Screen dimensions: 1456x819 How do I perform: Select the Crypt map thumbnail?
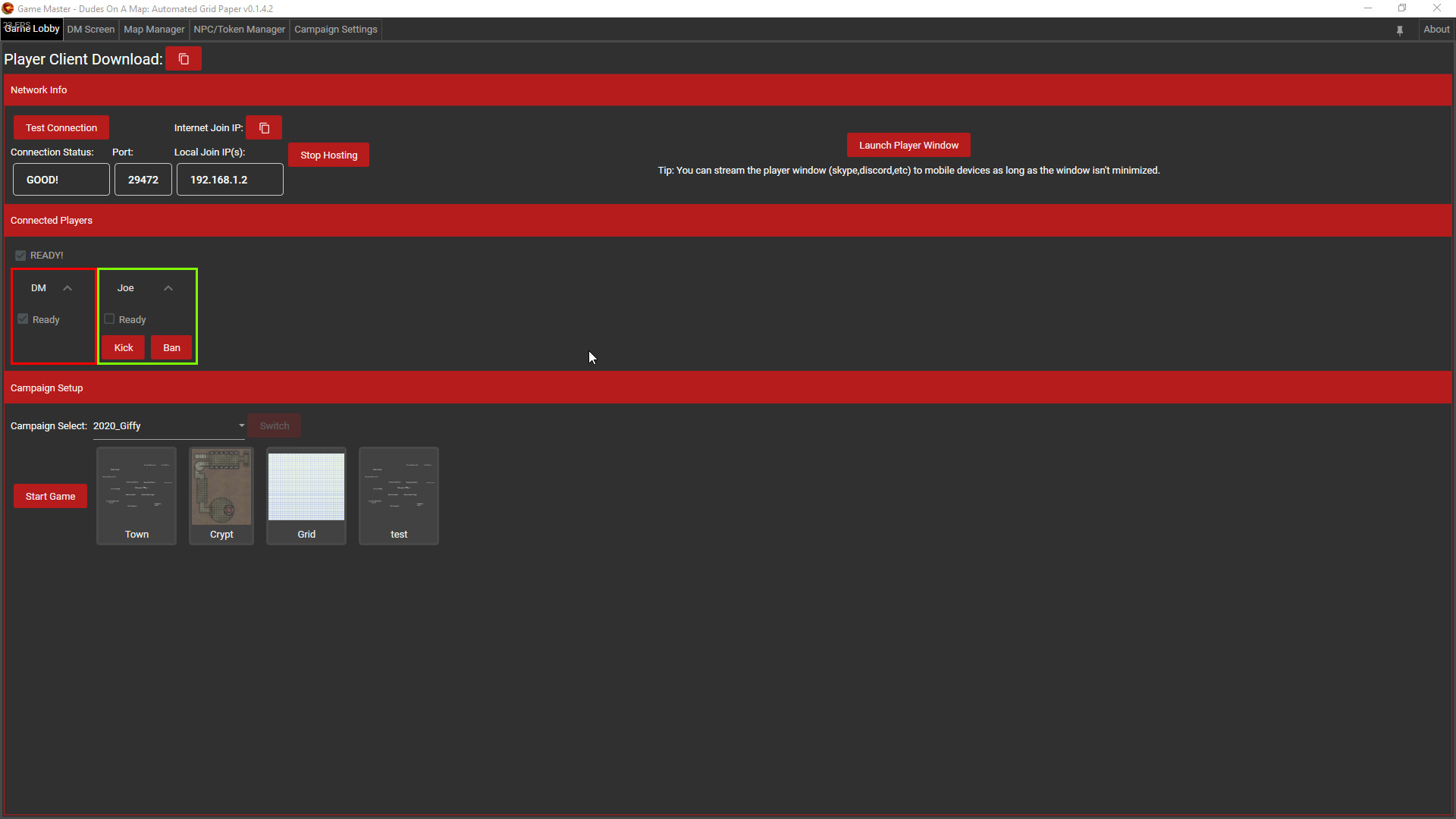tap(221, 488)
